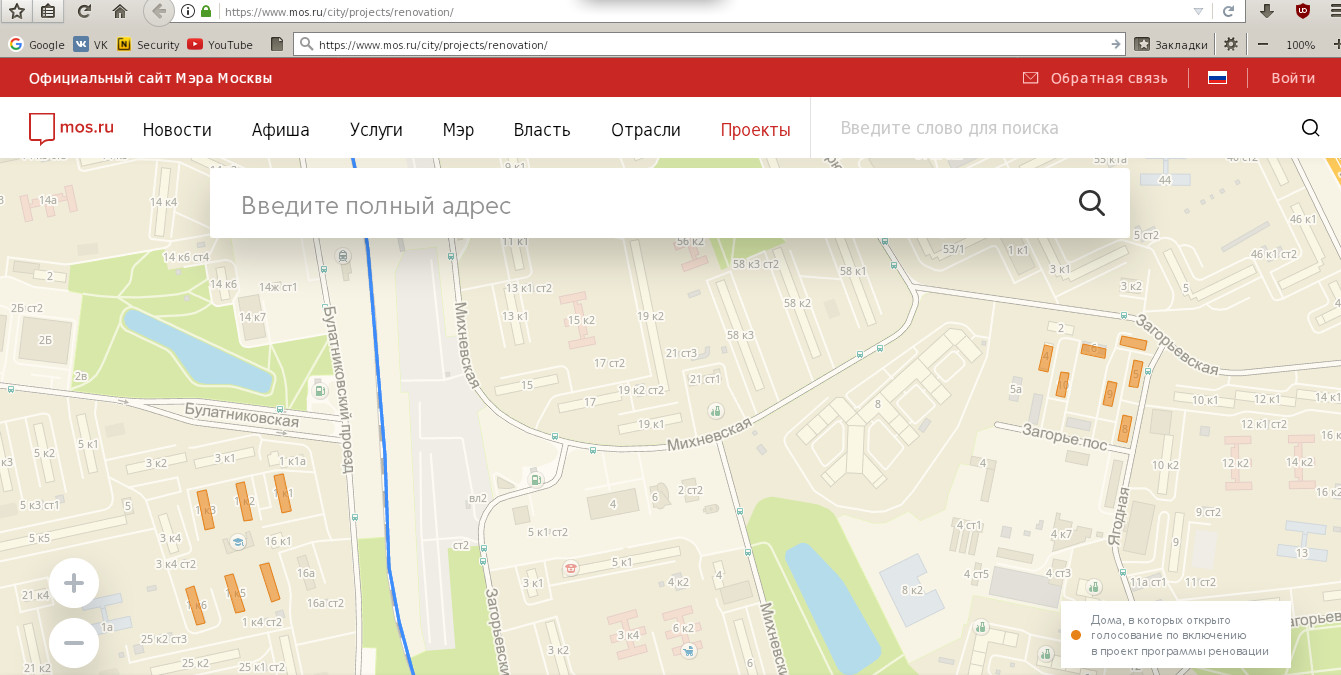This screenshot has height=675, width=1341.
Task: Open the Новости menu item
Action: [177, 130]
